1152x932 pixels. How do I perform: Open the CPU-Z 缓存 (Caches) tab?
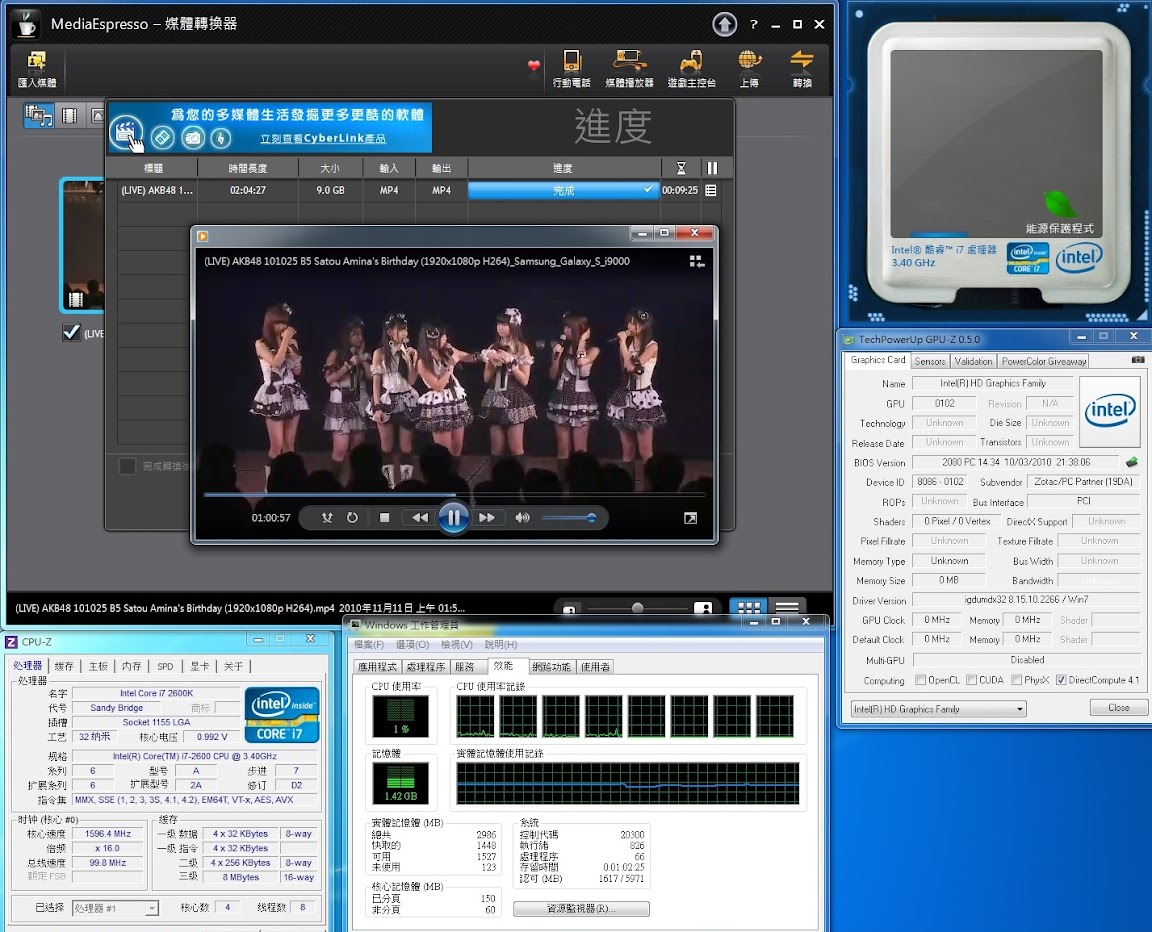[x=64, y=666]
